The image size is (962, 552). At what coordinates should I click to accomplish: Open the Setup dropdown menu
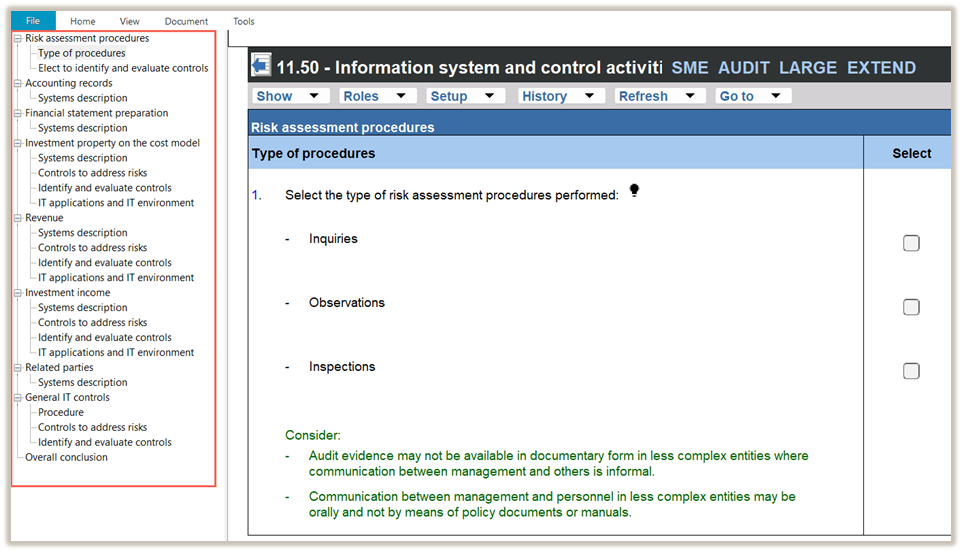pos(465,96)
